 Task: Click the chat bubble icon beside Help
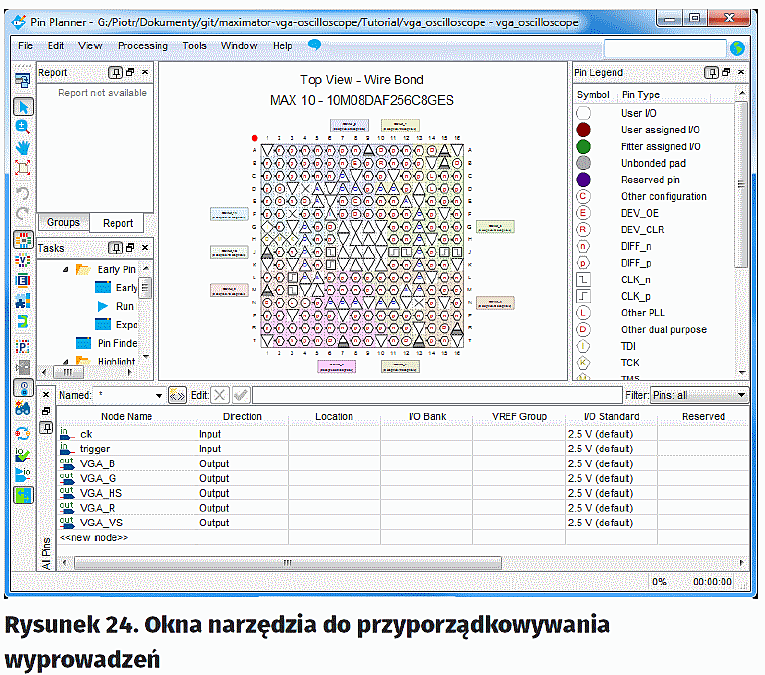click(314, 45)
